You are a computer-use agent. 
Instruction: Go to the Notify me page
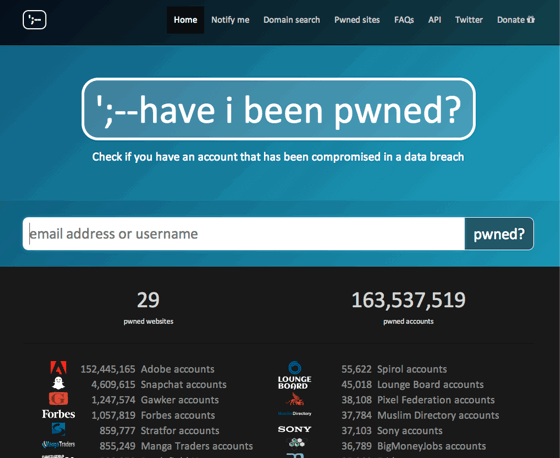230,20
